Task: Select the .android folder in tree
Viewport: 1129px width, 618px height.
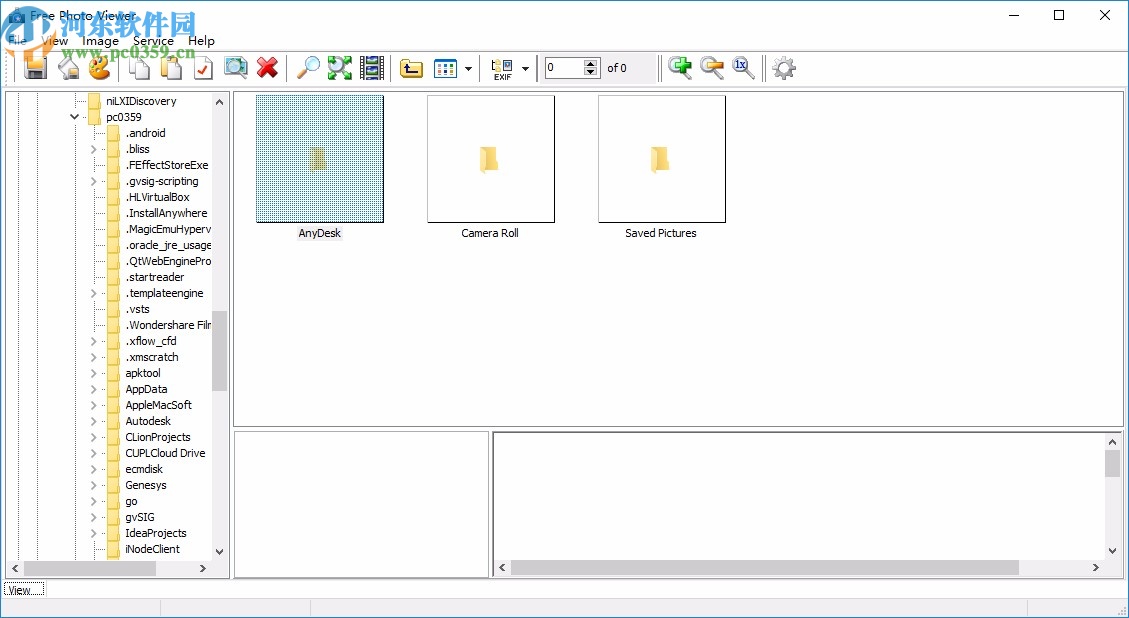Action: click(x=145, y=133)
